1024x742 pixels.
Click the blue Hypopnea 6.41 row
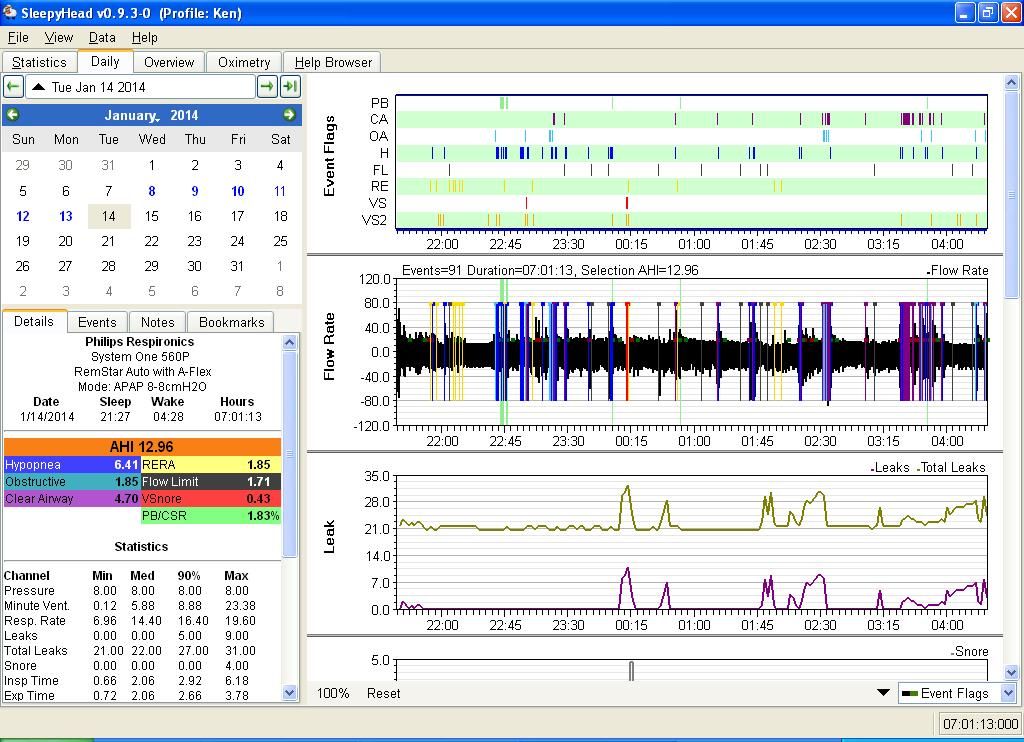(71, 465)
